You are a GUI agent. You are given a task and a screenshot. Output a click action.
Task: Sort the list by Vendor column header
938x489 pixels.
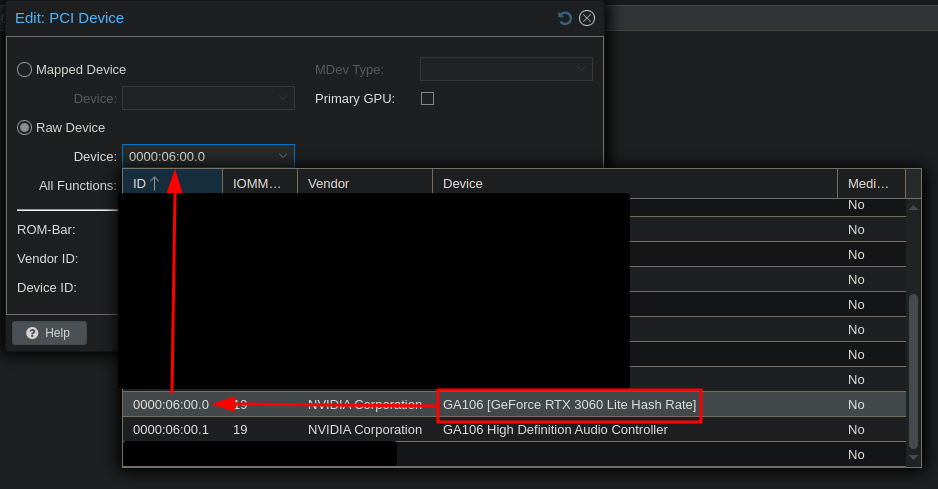point(365,184)
